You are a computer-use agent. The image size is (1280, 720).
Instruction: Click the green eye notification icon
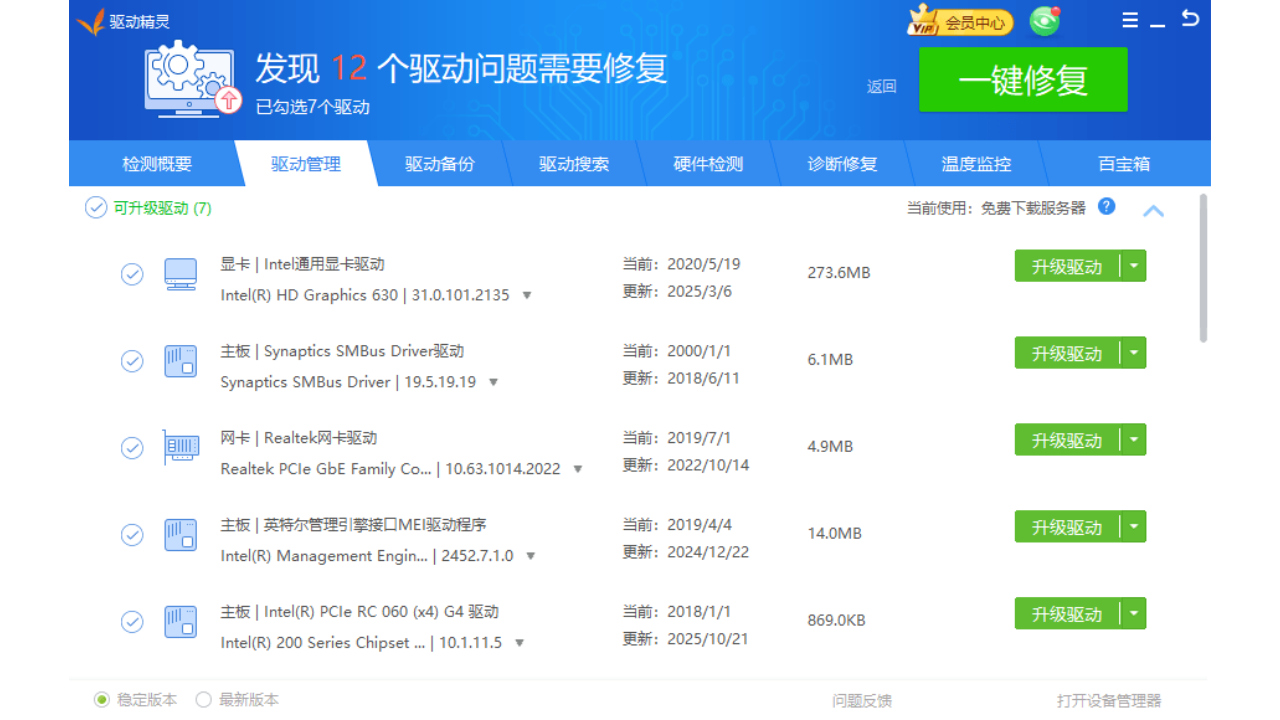tap(1045, 21)
